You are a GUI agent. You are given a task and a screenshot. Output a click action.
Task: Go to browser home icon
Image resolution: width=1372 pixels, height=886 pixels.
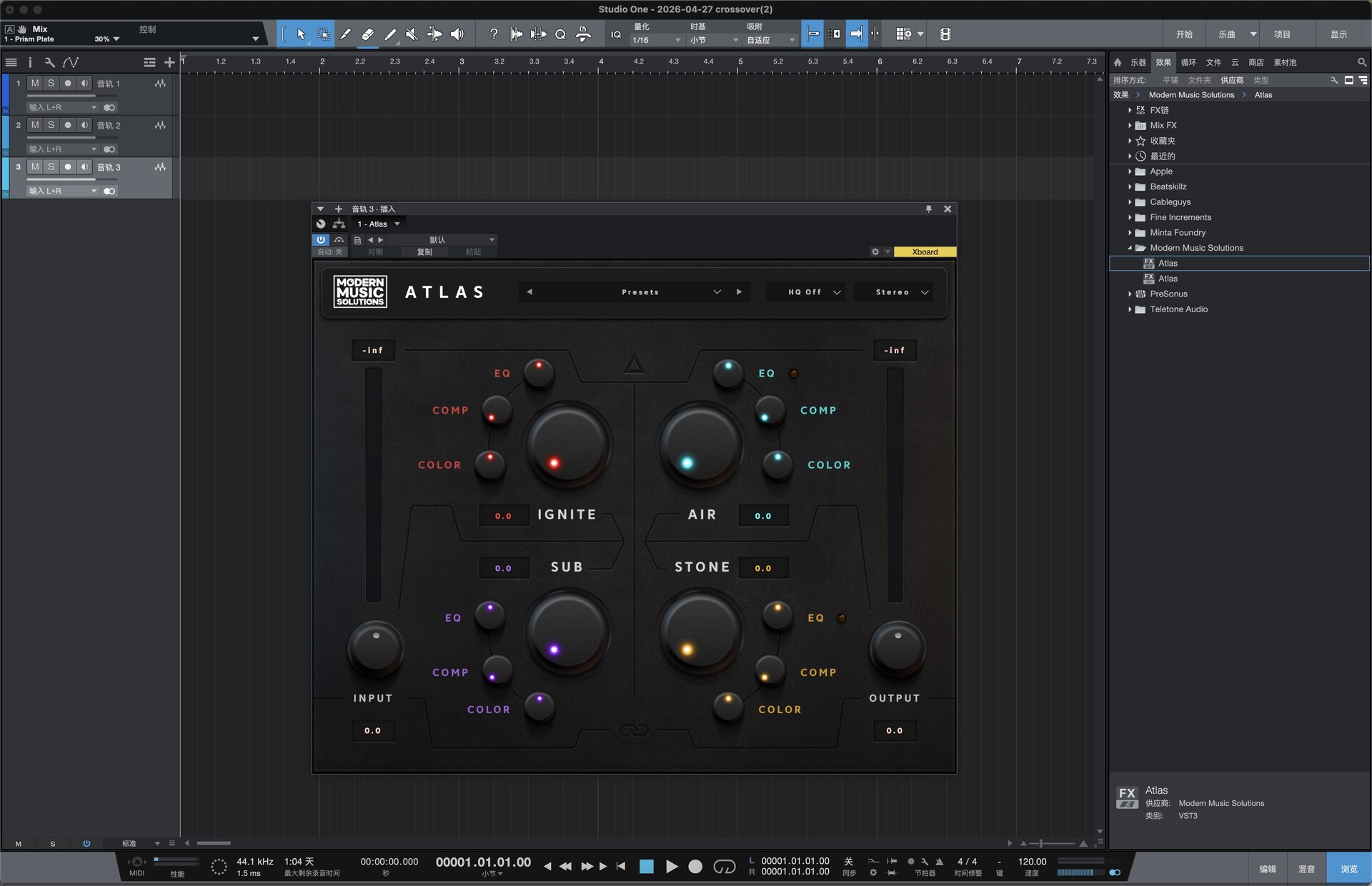1118,62
